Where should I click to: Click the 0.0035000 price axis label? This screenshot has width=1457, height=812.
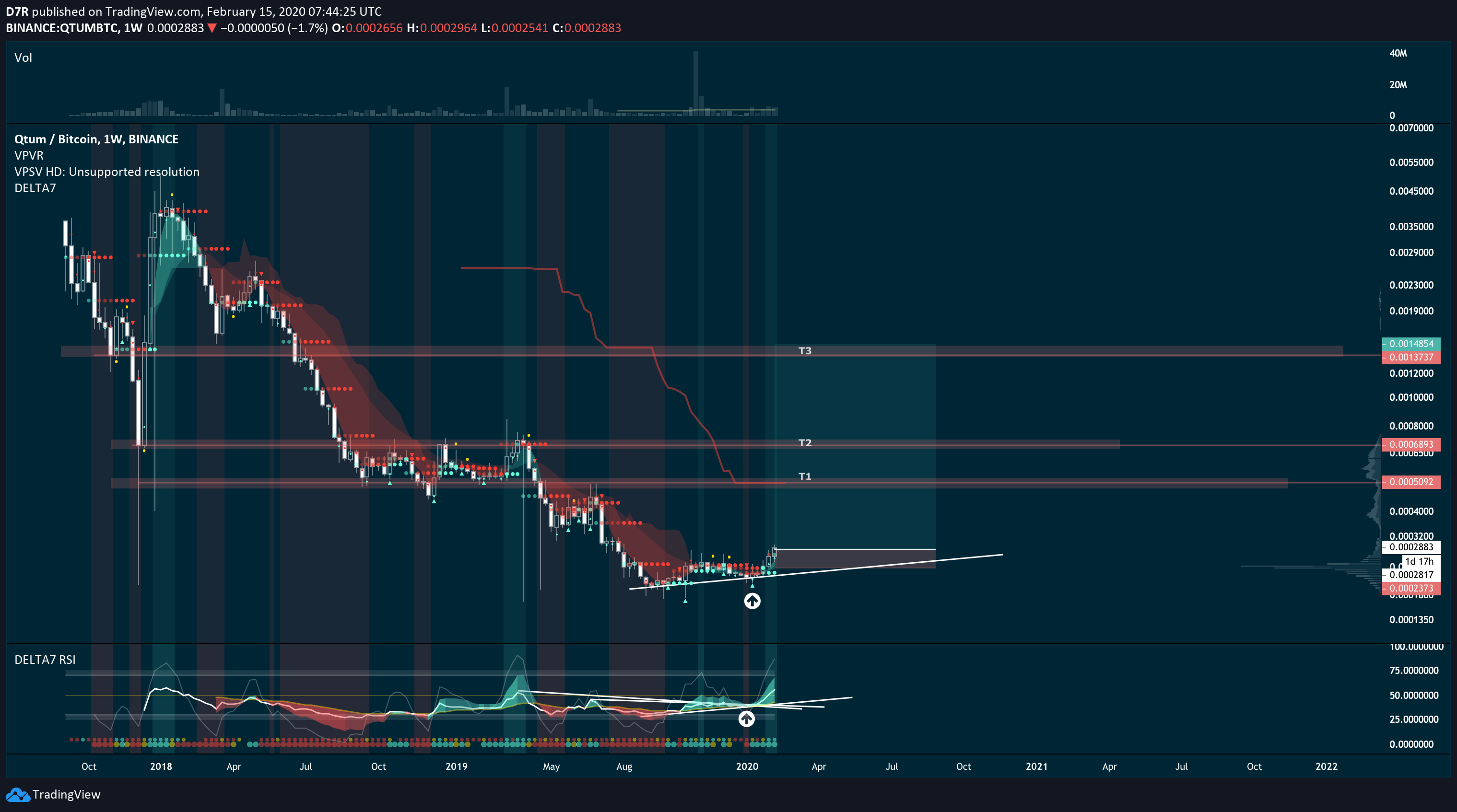click(x=1411, y=227)
